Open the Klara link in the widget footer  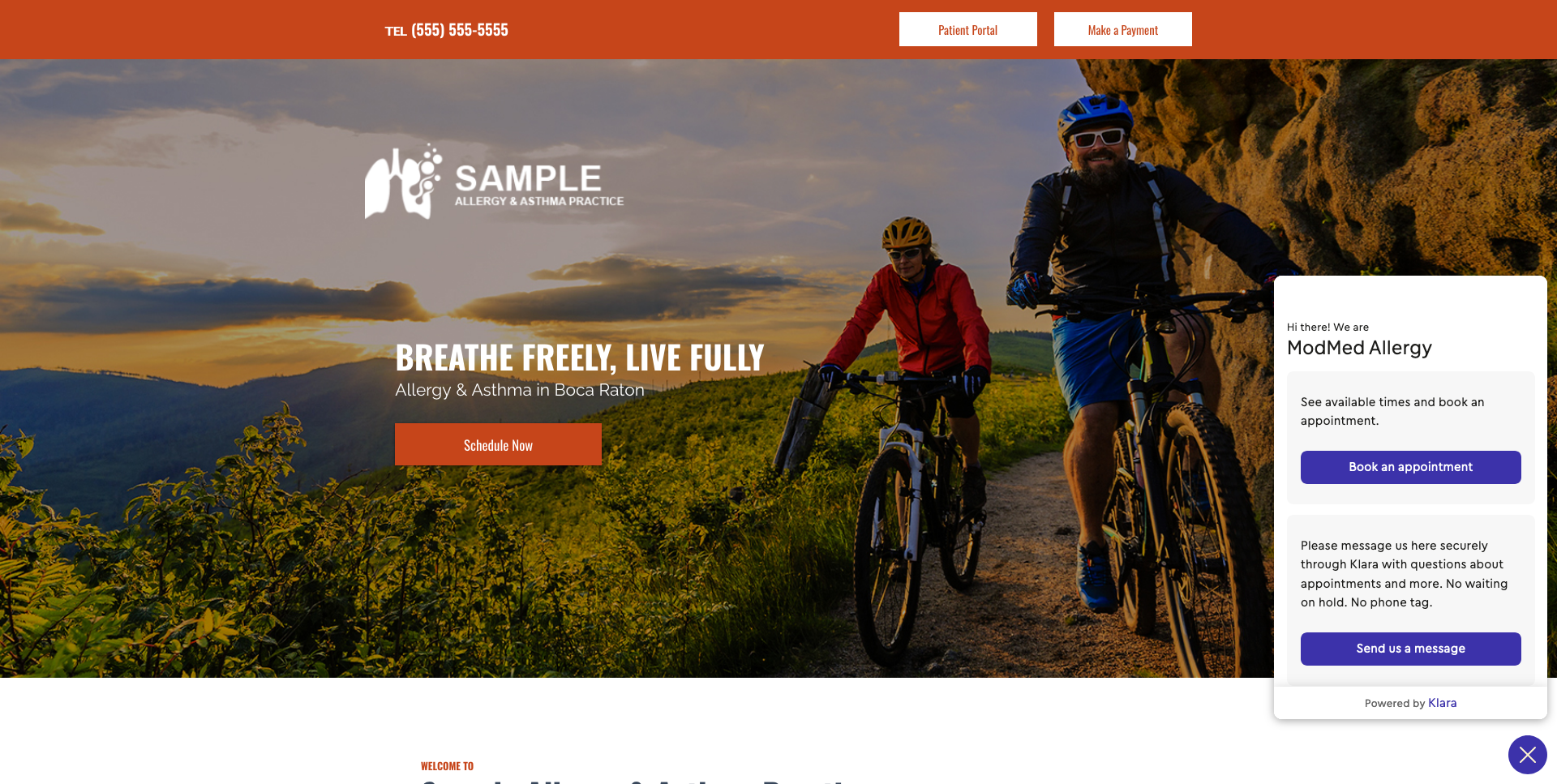coord(1442,703)
